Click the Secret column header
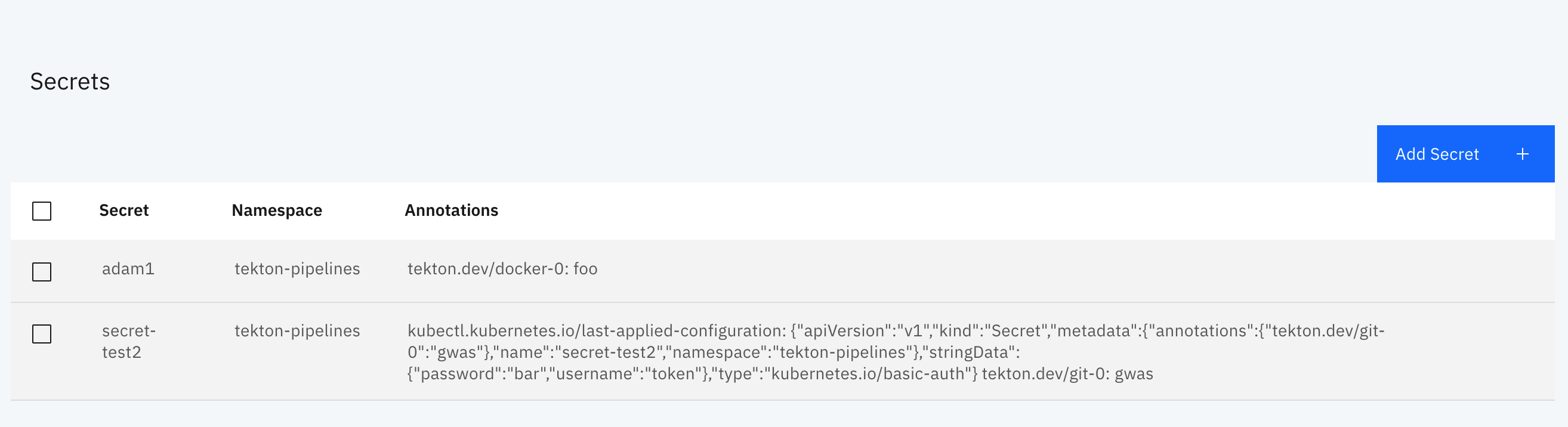The height and width of the screenshot is (427, 1568). 124,211
